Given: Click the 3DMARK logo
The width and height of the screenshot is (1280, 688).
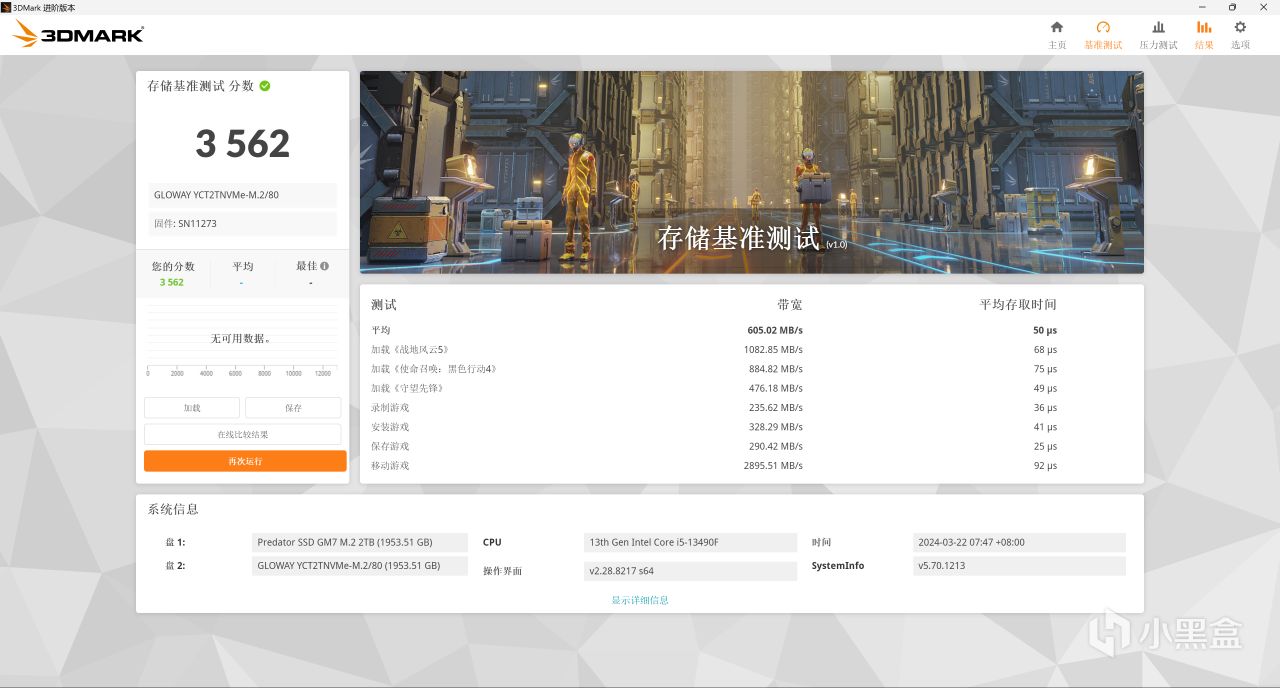Looking at the screenshot, I should coord(78,35).
